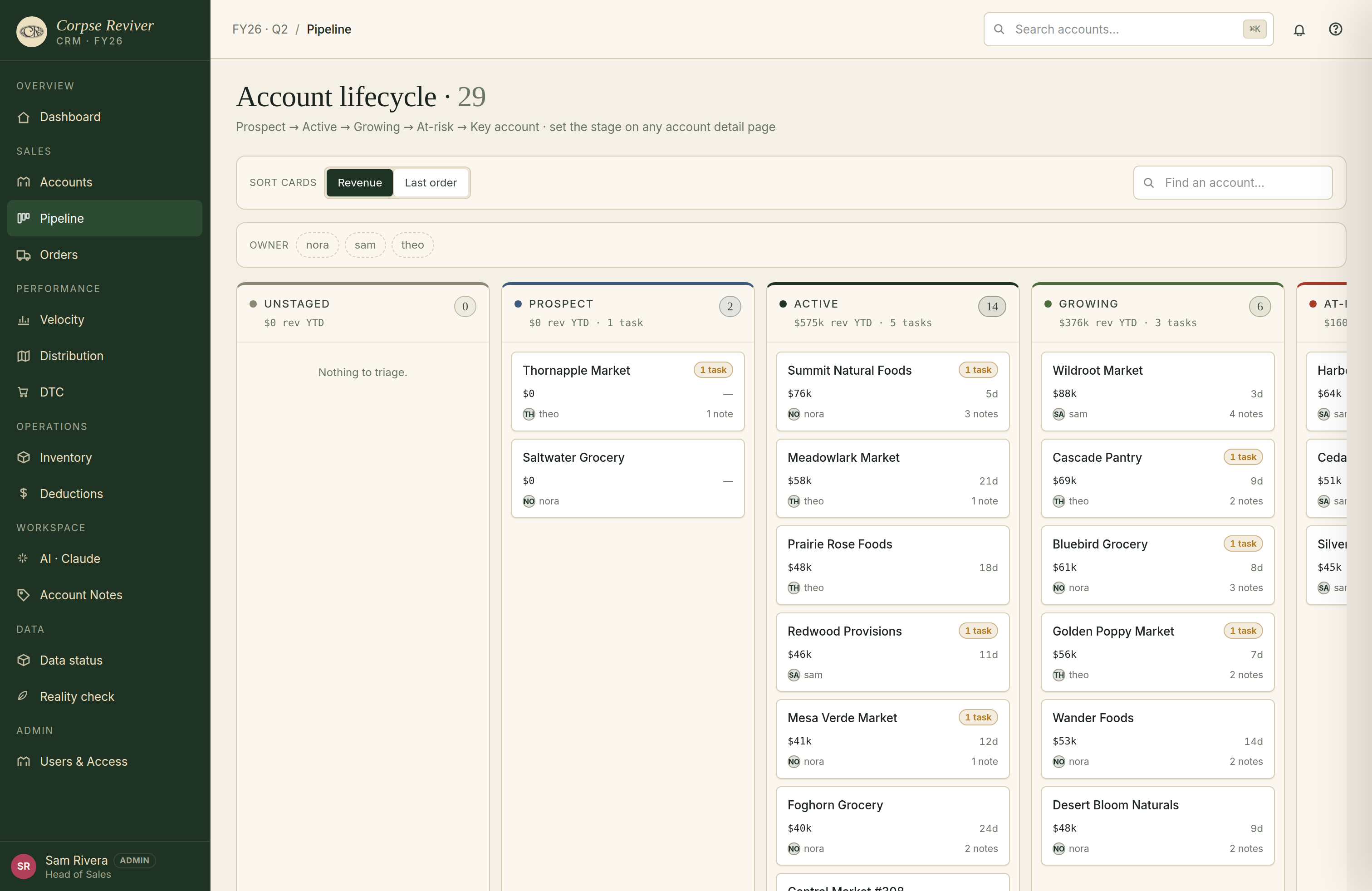
Task: Toggle the sam owner filter
Action: [365, 245]
